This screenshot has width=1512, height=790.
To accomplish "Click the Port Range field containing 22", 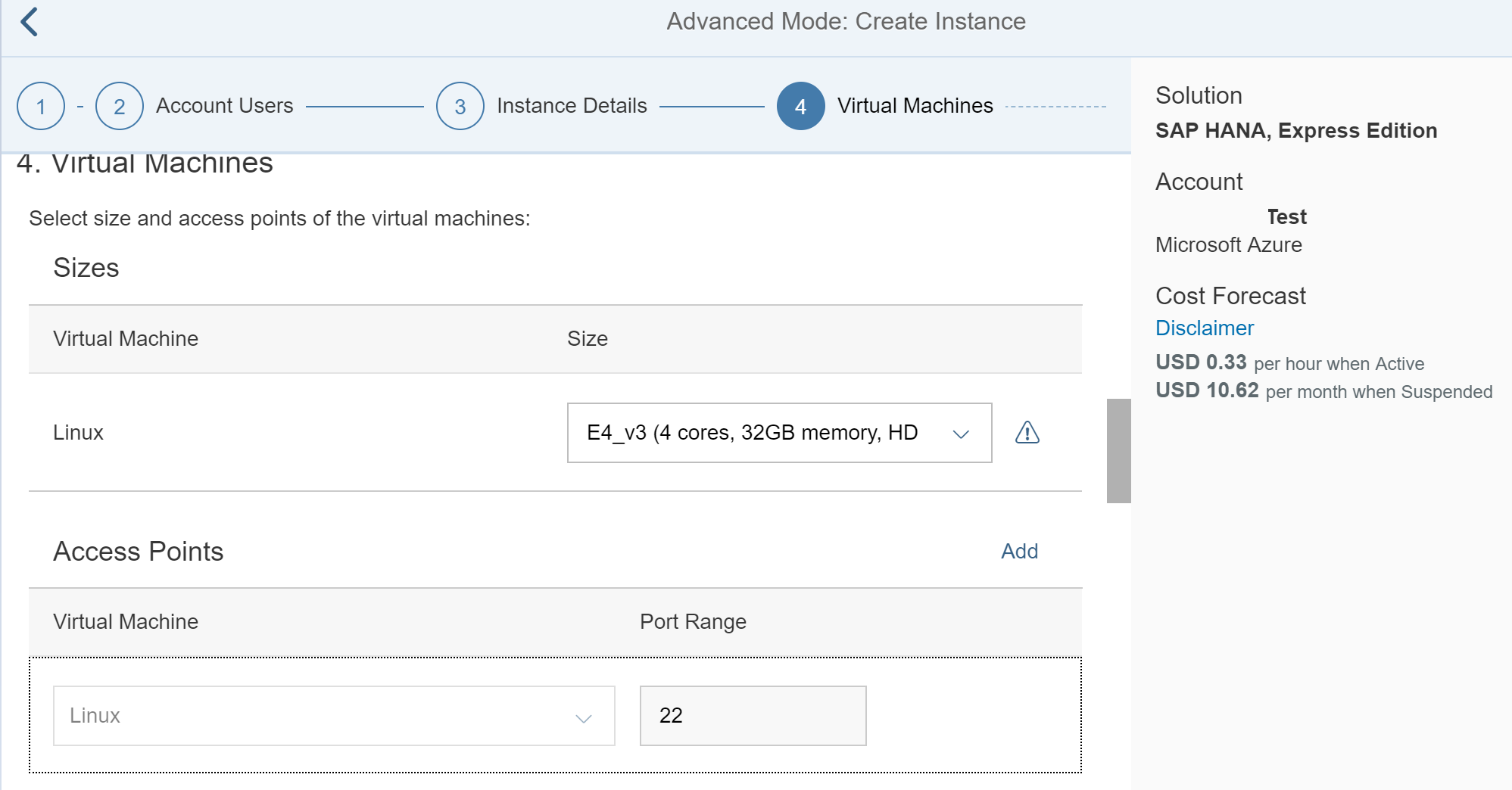I will (753, 716).
